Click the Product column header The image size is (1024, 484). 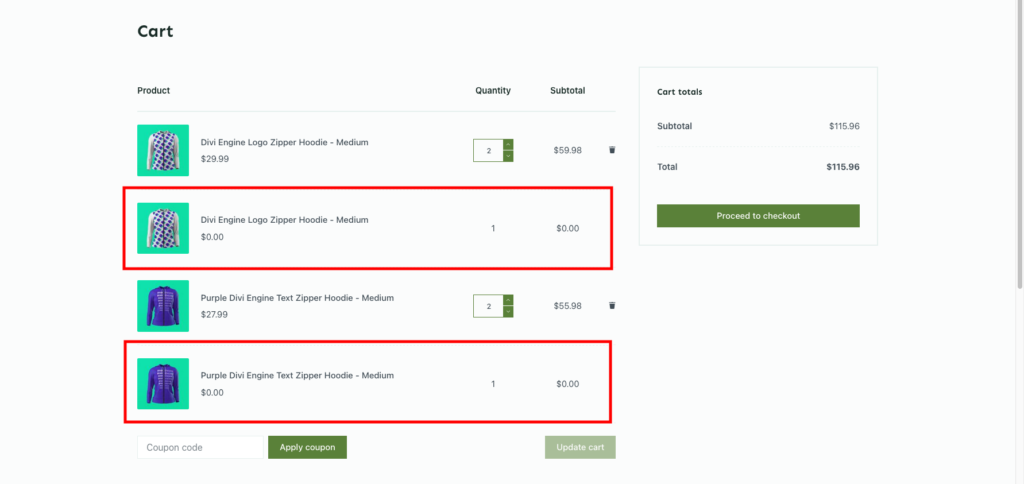pyautogui.click(x=153, y=91)
